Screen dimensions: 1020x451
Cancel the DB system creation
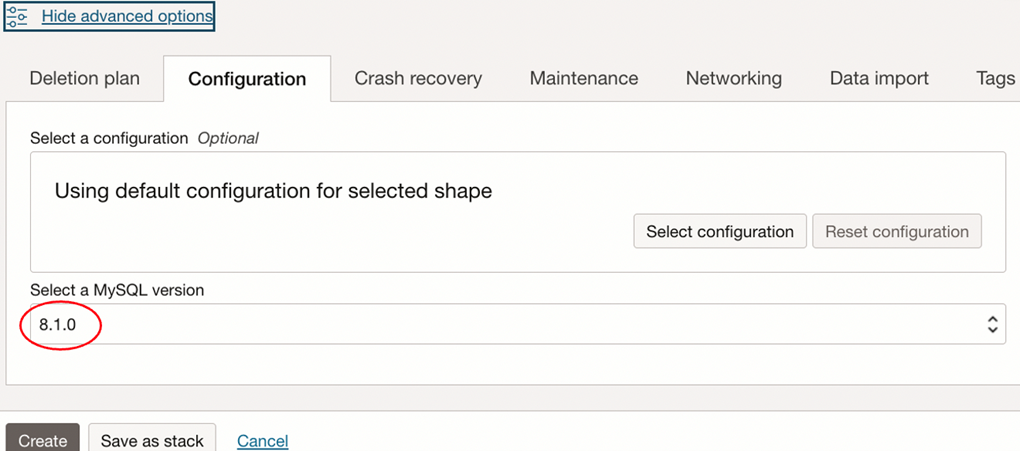(262, 440)
